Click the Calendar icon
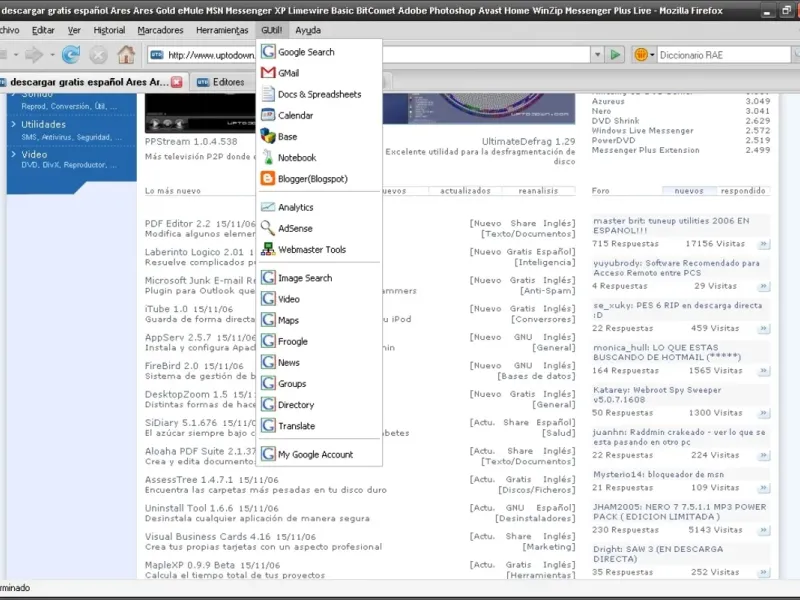Image resolution: width=800 pixels, height=600 pixels. pos(268,115)
